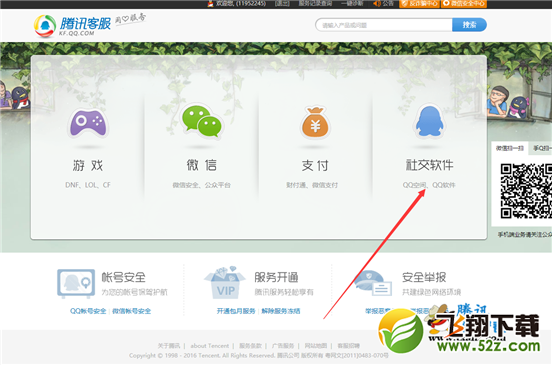The width and height of the screenshot is (552, 365).
Task: Click the 广告服务 footer link
Action: [283, 346]
